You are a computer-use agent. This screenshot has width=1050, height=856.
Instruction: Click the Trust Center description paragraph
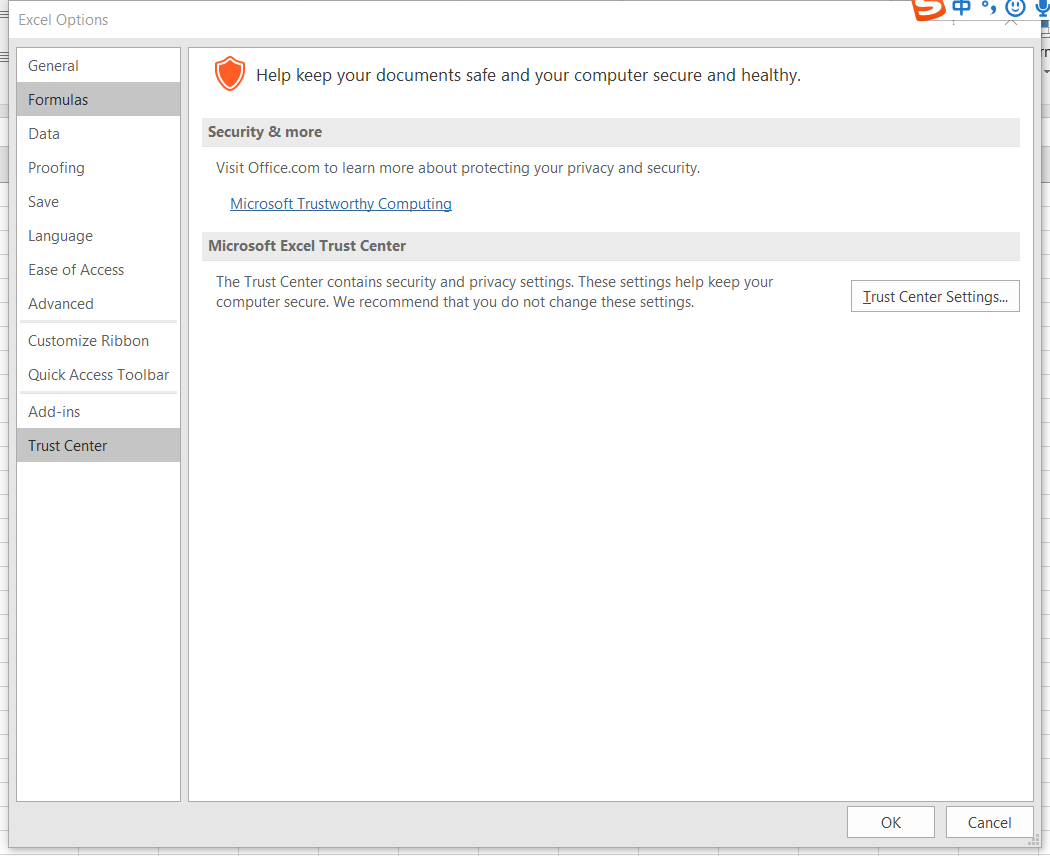pos(494,292)
